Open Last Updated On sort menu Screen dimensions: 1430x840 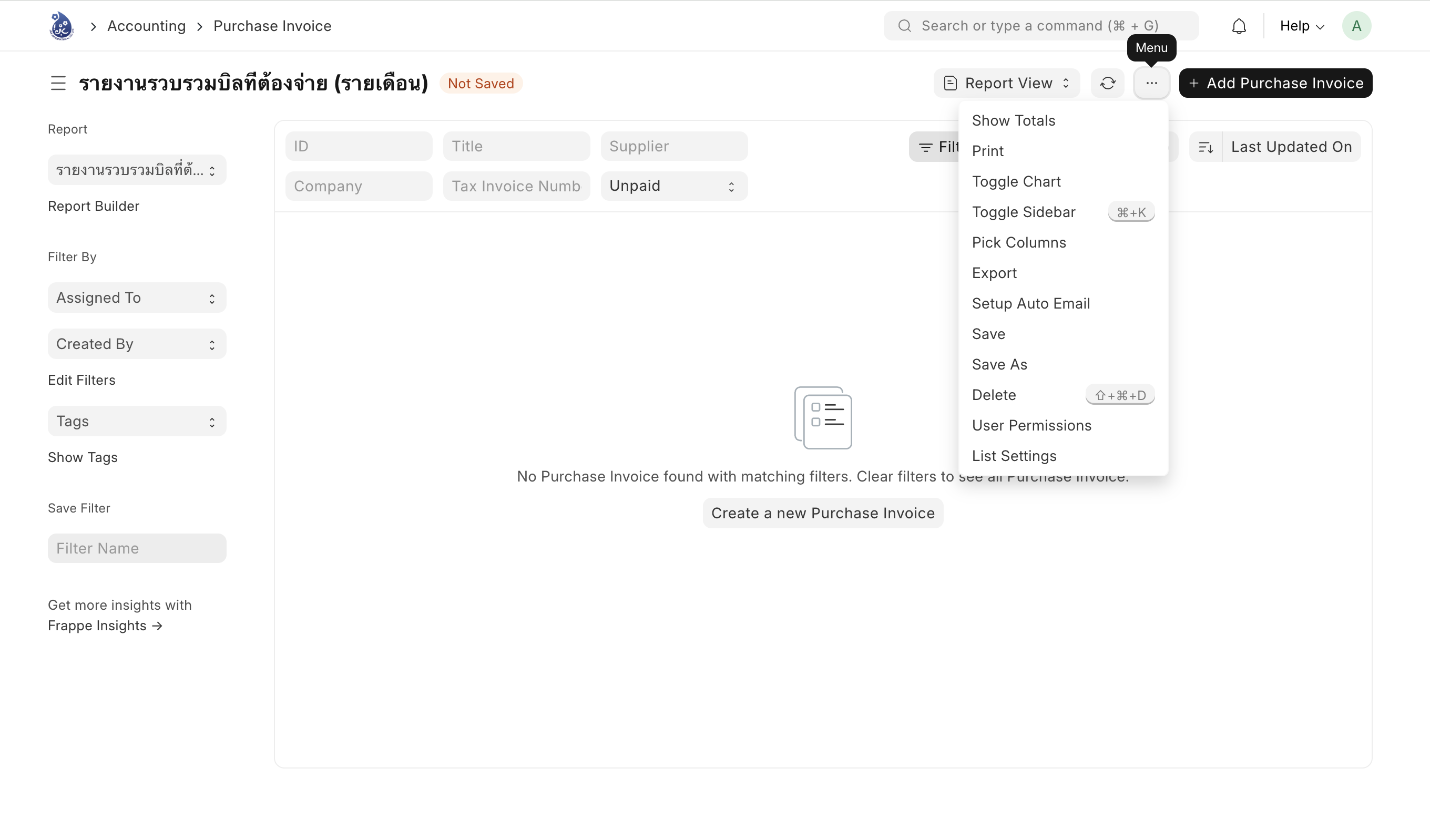(x=1292, y=147)
